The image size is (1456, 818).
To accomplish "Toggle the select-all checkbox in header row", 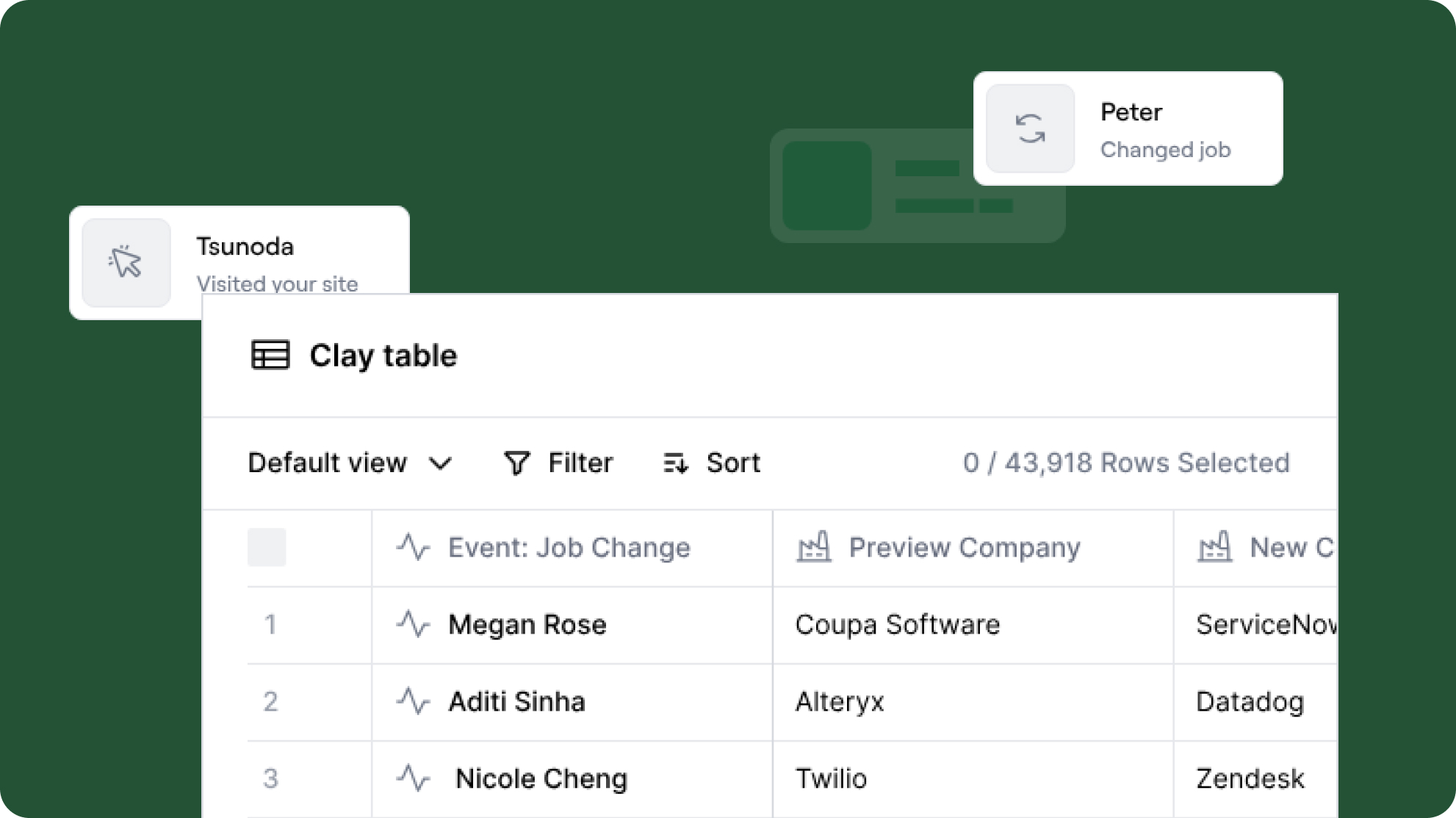I will coord(267,547).
